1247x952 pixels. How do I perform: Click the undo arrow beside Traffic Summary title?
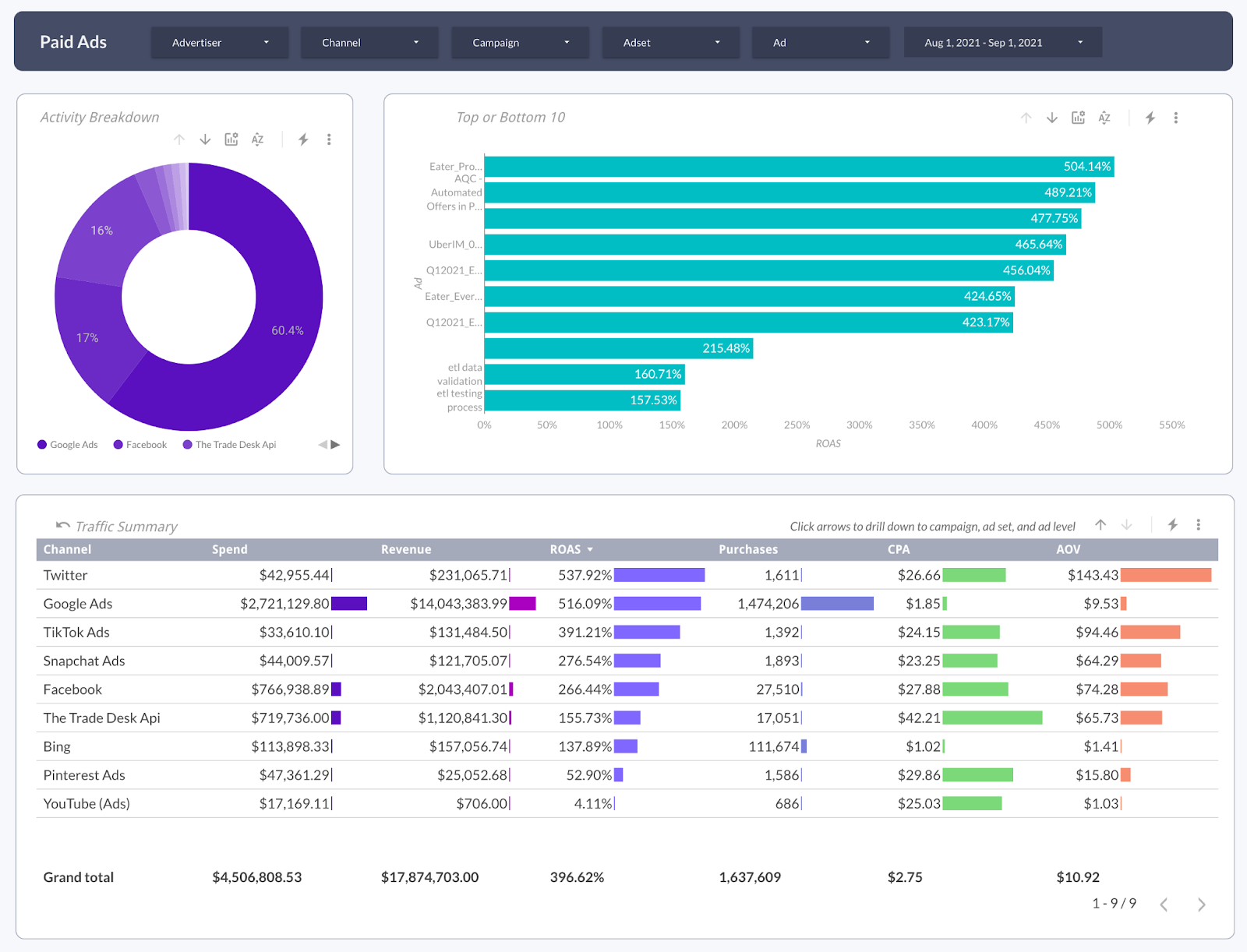coord(62,524)
